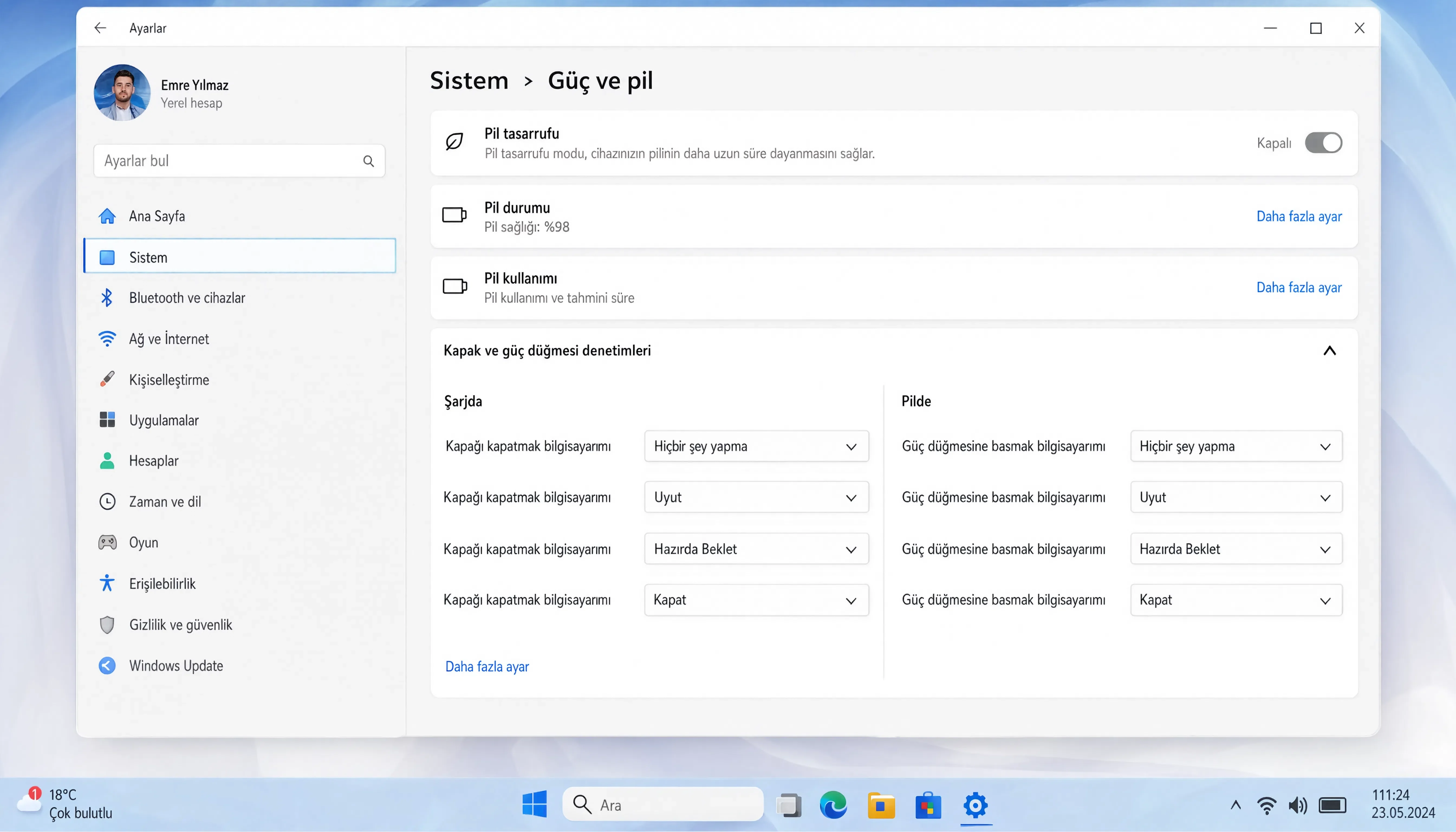Open Microsoft Edge from the taskbar

[x=834, y=805]
